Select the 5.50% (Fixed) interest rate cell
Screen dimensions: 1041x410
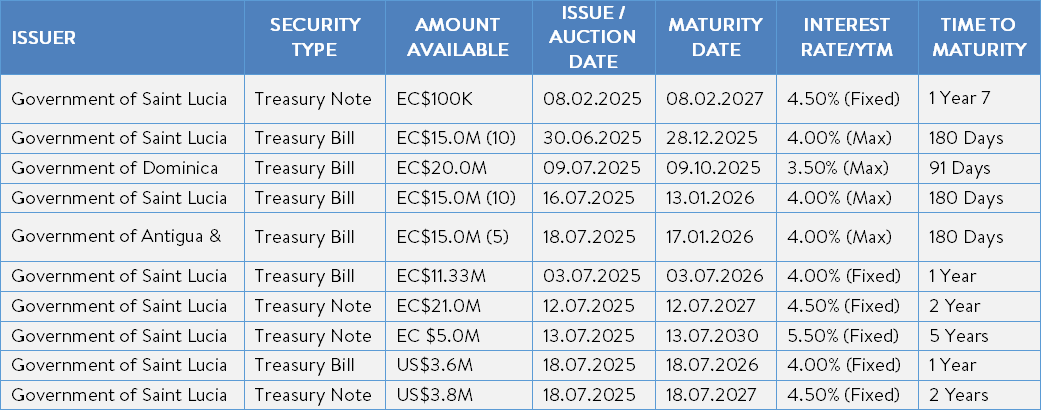click(x=846, y=336)
